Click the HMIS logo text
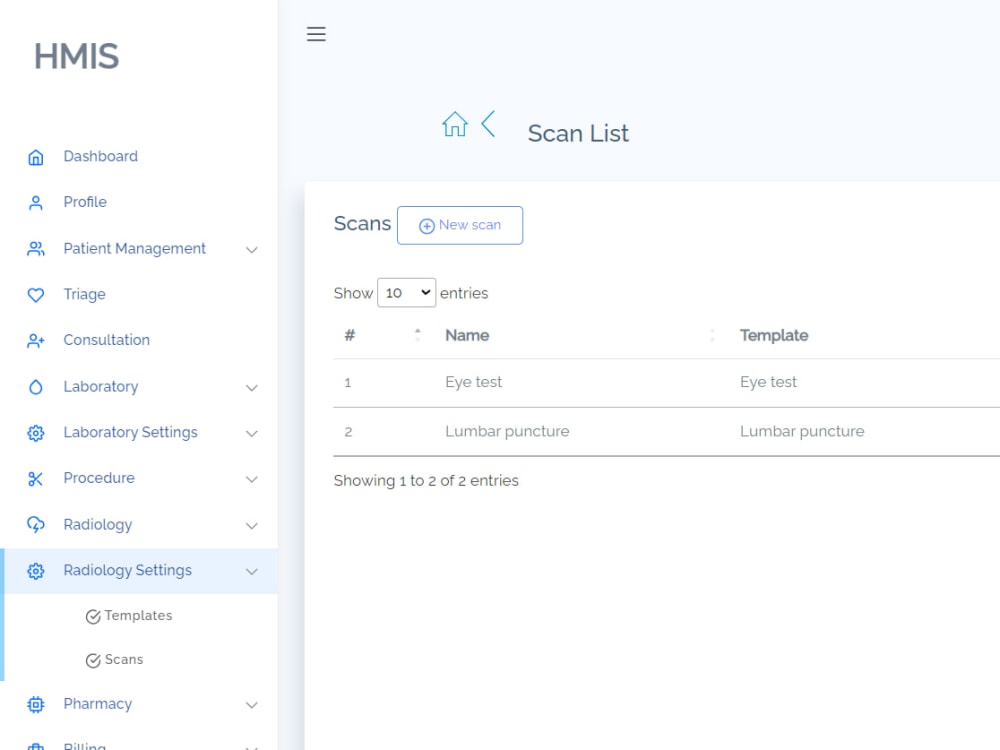 click(77, 56)
